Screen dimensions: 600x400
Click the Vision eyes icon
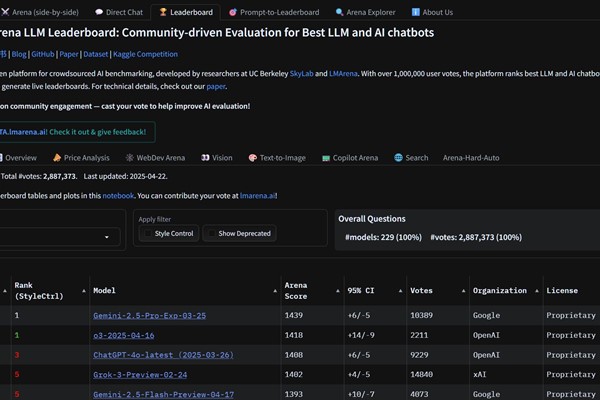click(205, 158)
